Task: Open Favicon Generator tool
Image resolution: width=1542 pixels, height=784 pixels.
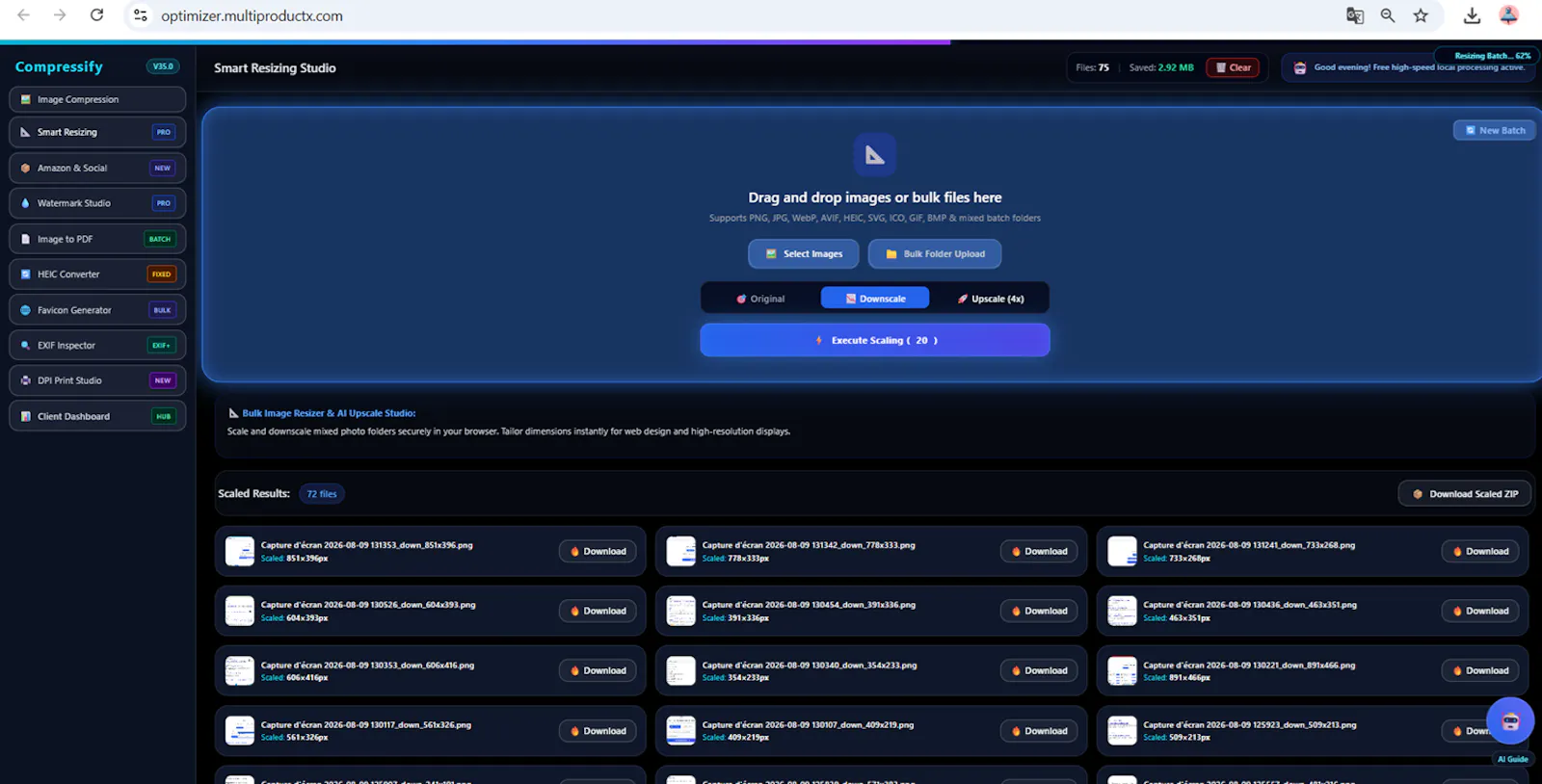Action: tap(97, 310)
